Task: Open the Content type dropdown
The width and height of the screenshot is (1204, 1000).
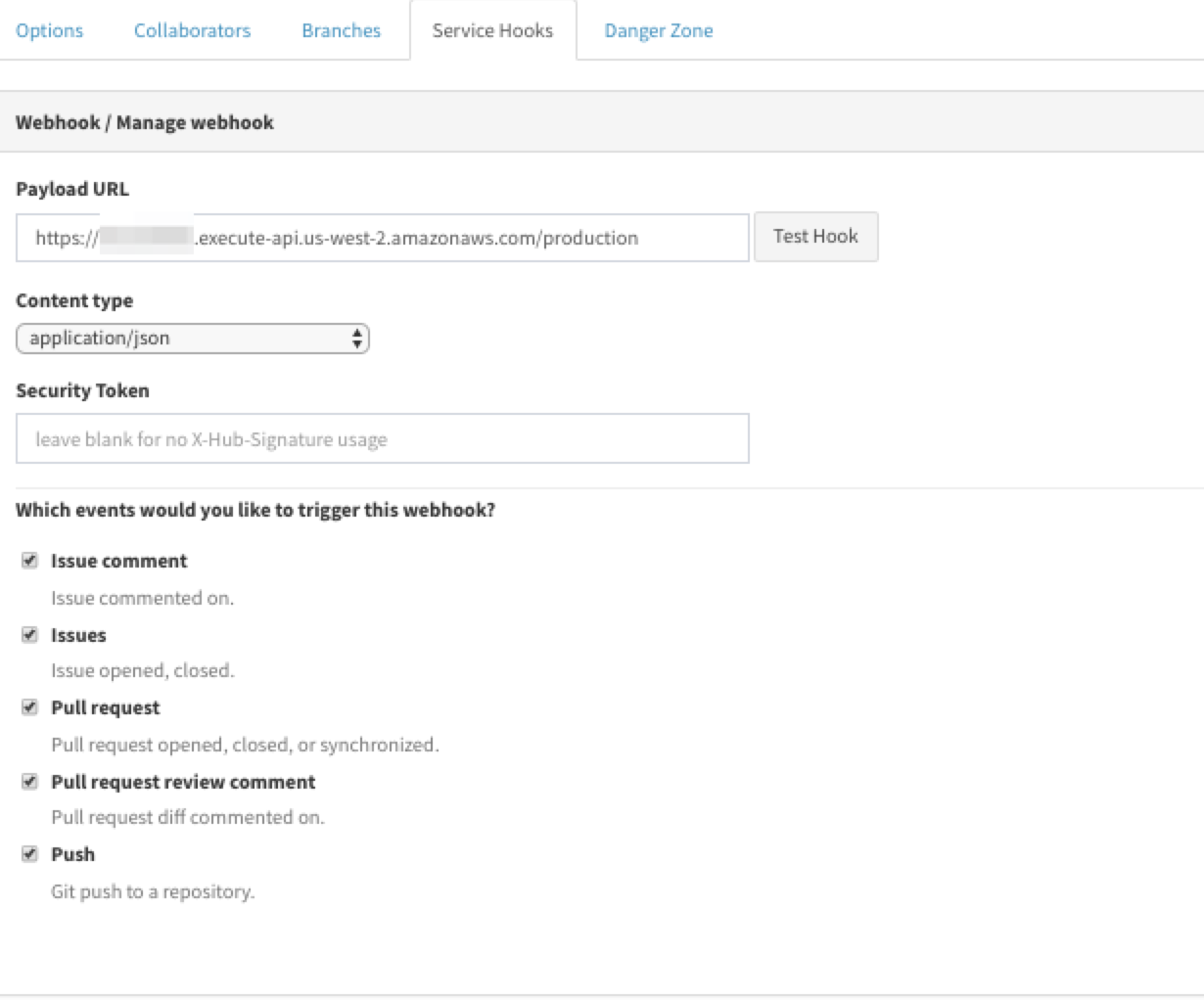Action: click(193, 338)
